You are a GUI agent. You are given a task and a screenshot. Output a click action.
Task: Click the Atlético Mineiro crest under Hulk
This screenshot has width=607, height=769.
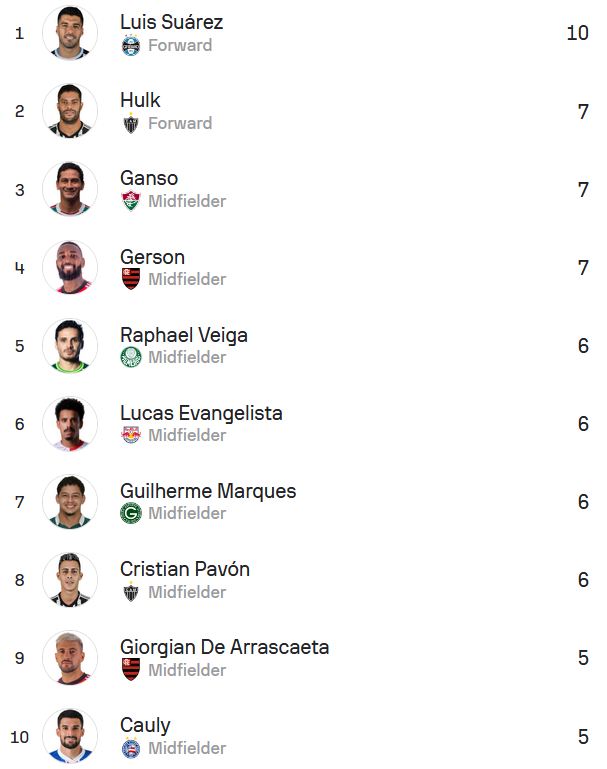click(130, 123)
